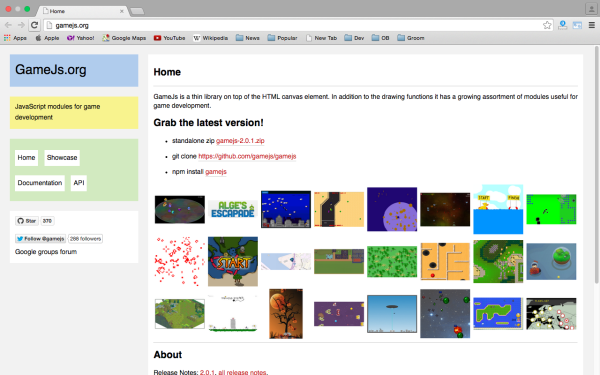Click the download extension icon in toolbar
Viewport: 600px width, 375px height.
562,25
